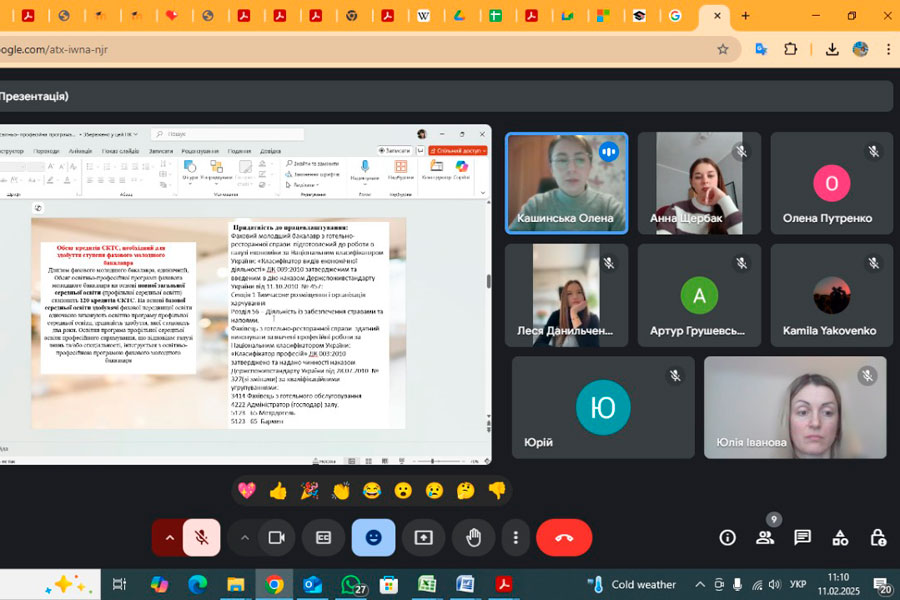Open Cold weather widget

point(631,584)
